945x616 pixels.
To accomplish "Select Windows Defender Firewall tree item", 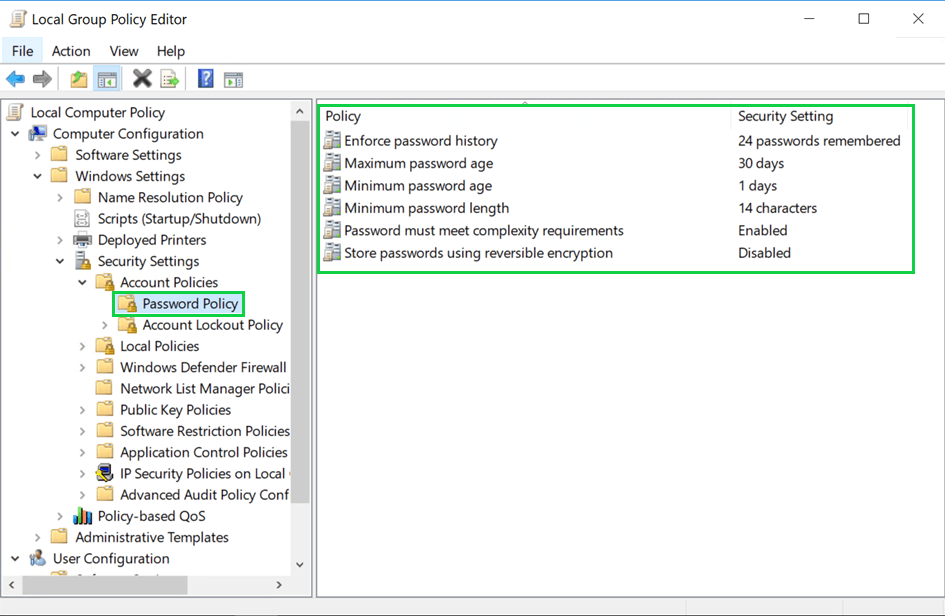I will (203, 367).
